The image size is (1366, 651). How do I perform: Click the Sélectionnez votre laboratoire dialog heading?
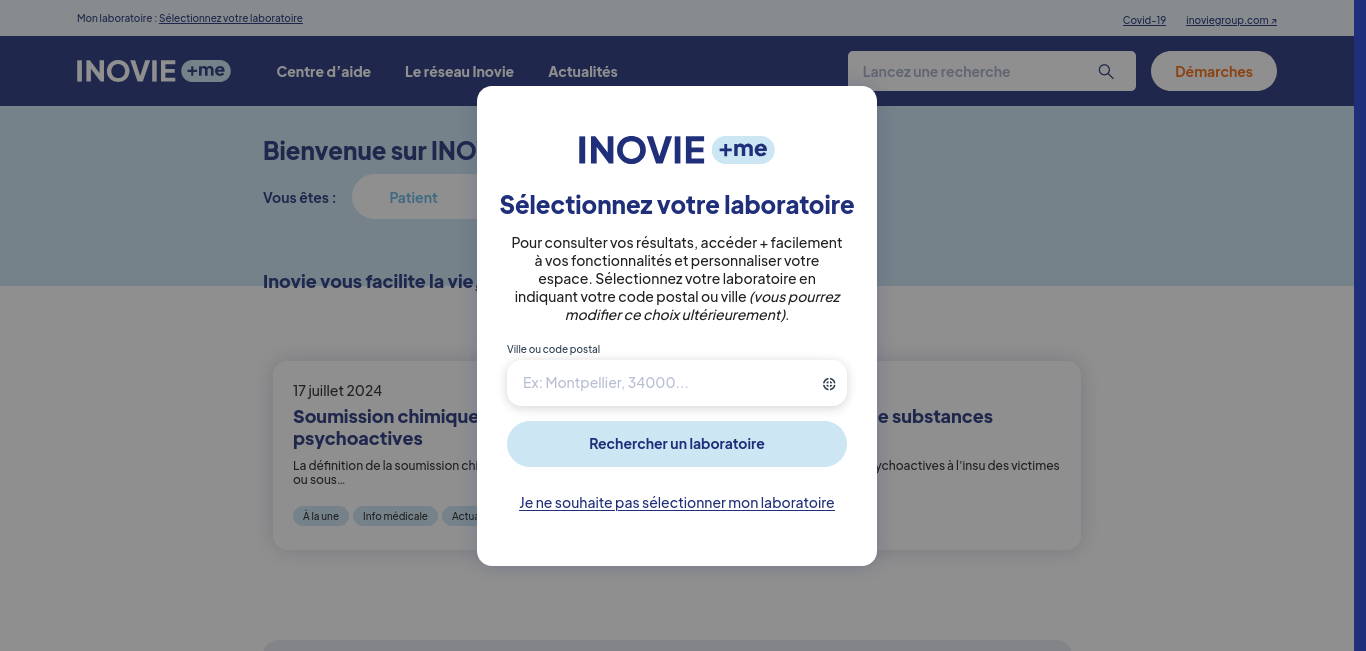pos(677,205)
